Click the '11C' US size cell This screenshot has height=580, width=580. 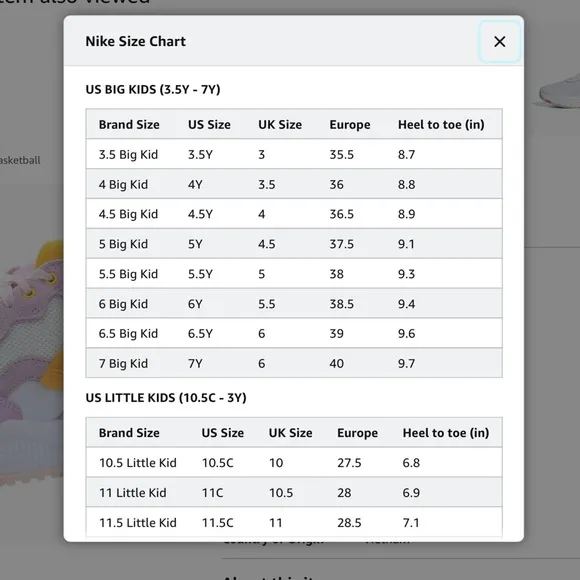coord(212,492)
